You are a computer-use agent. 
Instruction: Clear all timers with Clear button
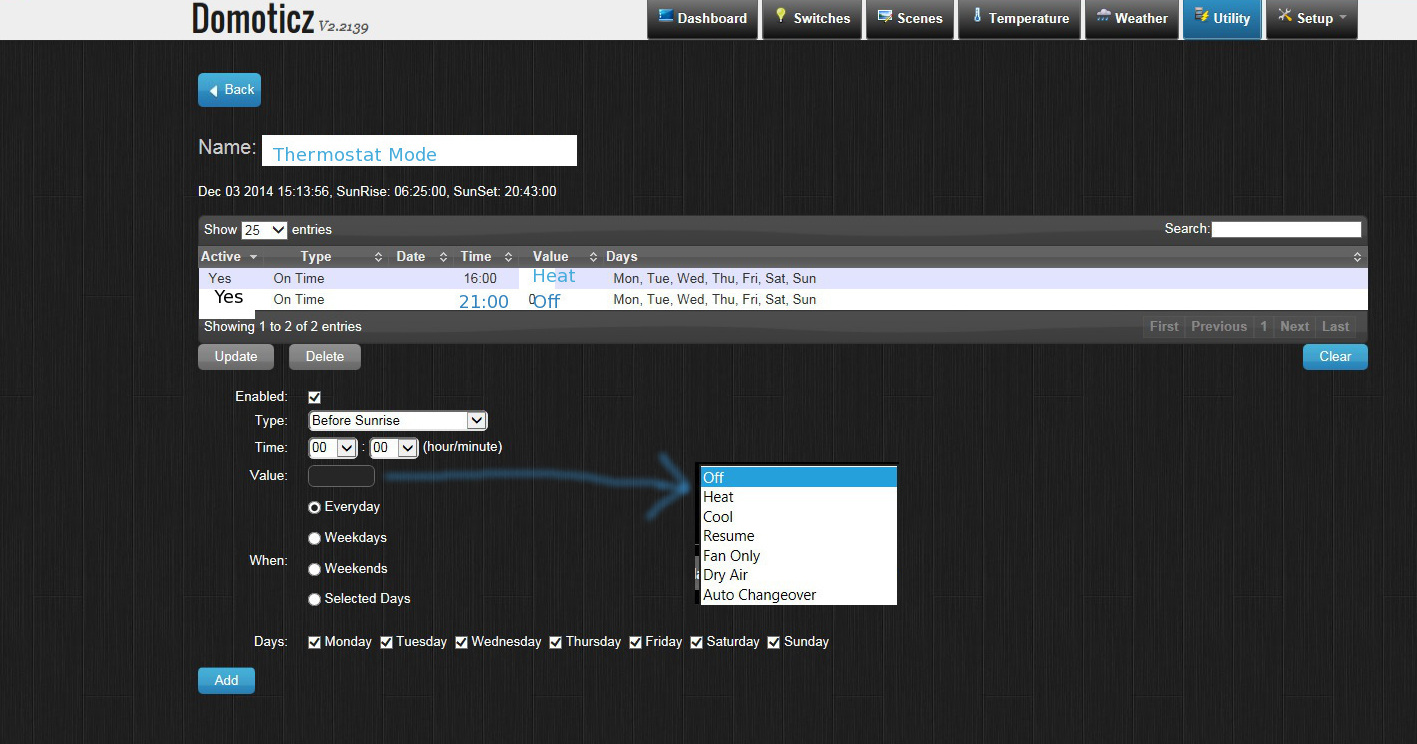tap(1335, 357)
